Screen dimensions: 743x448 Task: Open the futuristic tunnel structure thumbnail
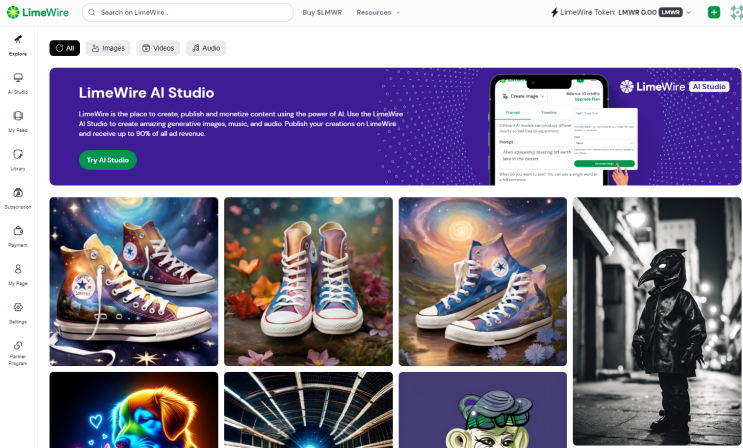[x=308, y=410]
